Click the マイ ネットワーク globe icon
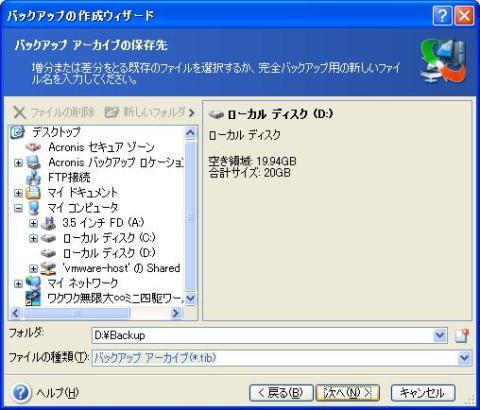This screenshot has width=480, height=410. (x=33, y=283)
